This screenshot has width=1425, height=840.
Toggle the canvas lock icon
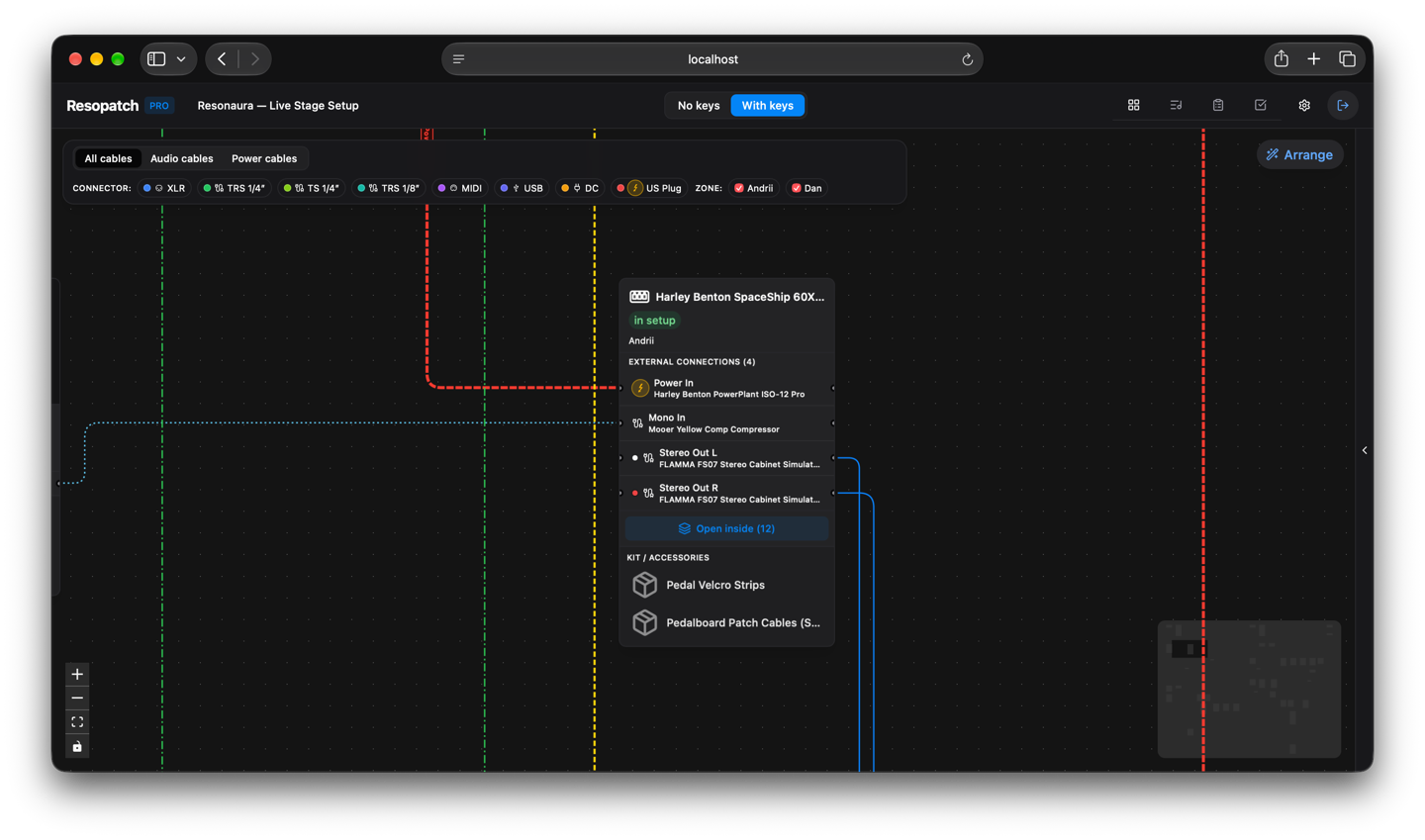pyautogui.click(x=77, y=746)
